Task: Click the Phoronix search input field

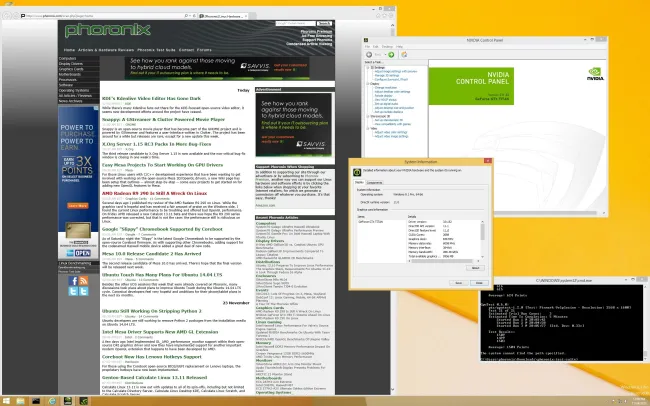Action: coord(295,24)
